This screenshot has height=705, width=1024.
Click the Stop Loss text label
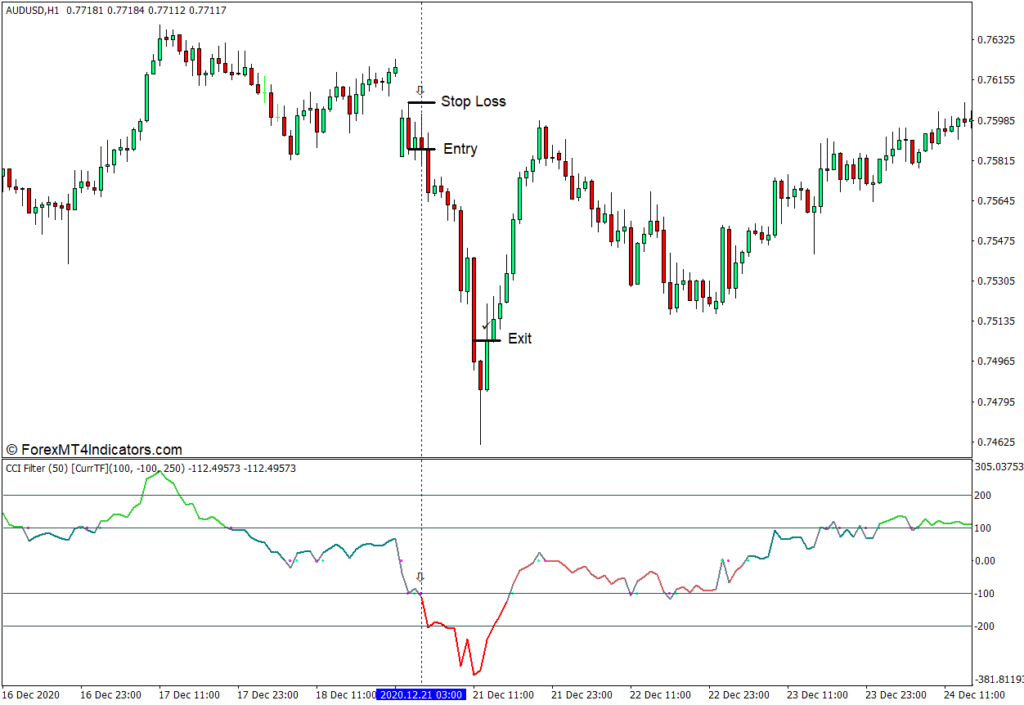click(473, 101)
